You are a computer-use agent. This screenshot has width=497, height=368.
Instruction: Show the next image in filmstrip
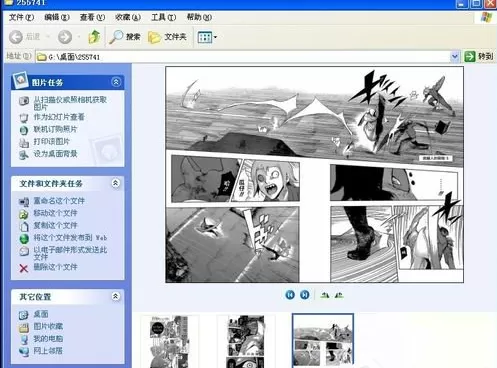pos(305,295)
